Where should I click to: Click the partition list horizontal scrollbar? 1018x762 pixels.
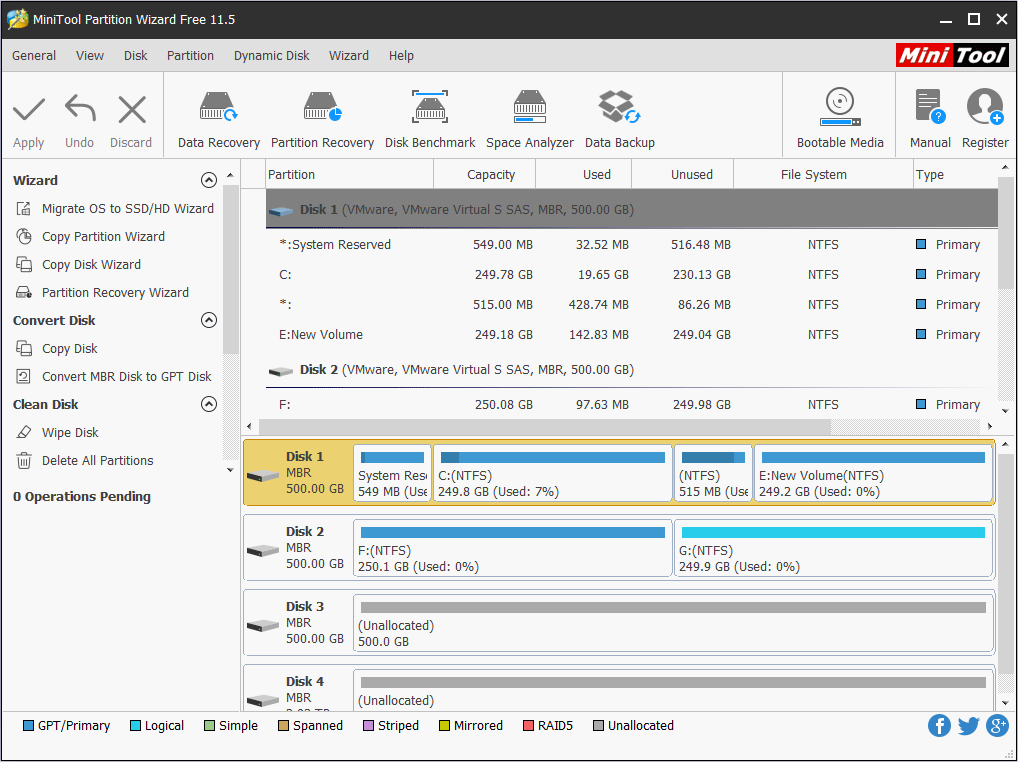point(545,426)
